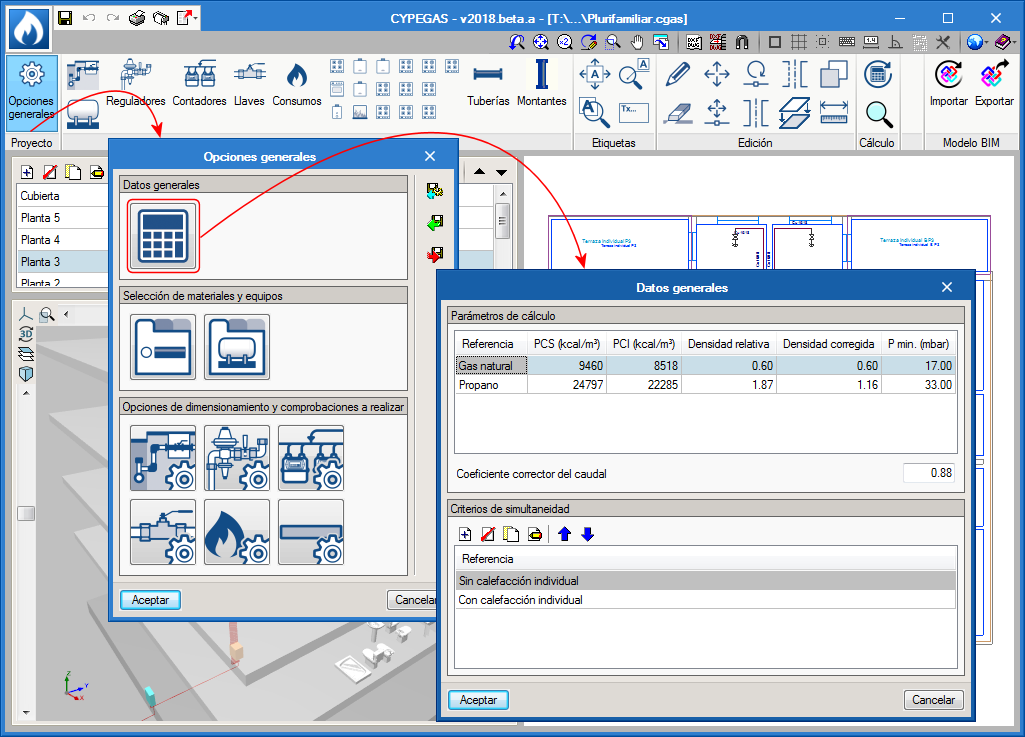Select the ruler measure length tool
The width and height of the screenshot is (1025, 737).
833,113
